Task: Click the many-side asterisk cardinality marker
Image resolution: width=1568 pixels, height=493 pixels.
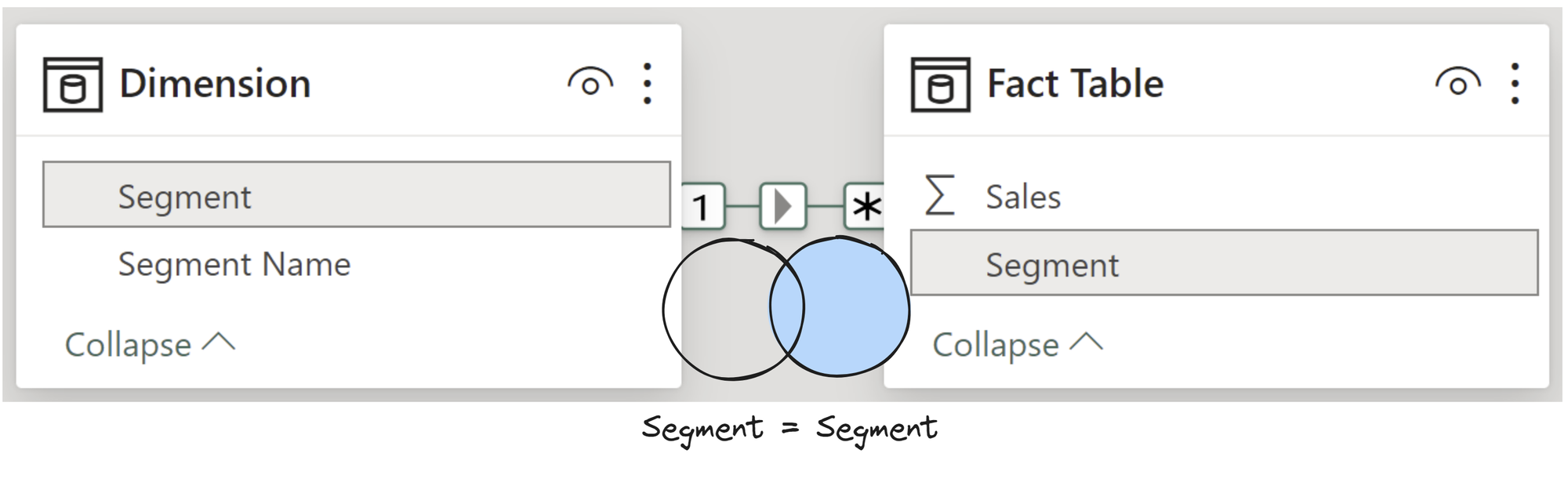Action: pyautogui.click(x=866, y=207)
